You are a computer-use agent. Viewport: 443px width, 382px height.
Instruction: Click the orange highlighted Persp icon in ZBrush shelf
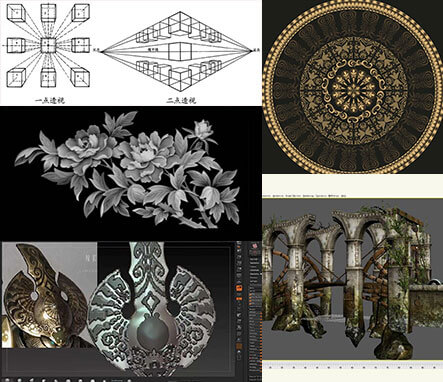point(239,288)
